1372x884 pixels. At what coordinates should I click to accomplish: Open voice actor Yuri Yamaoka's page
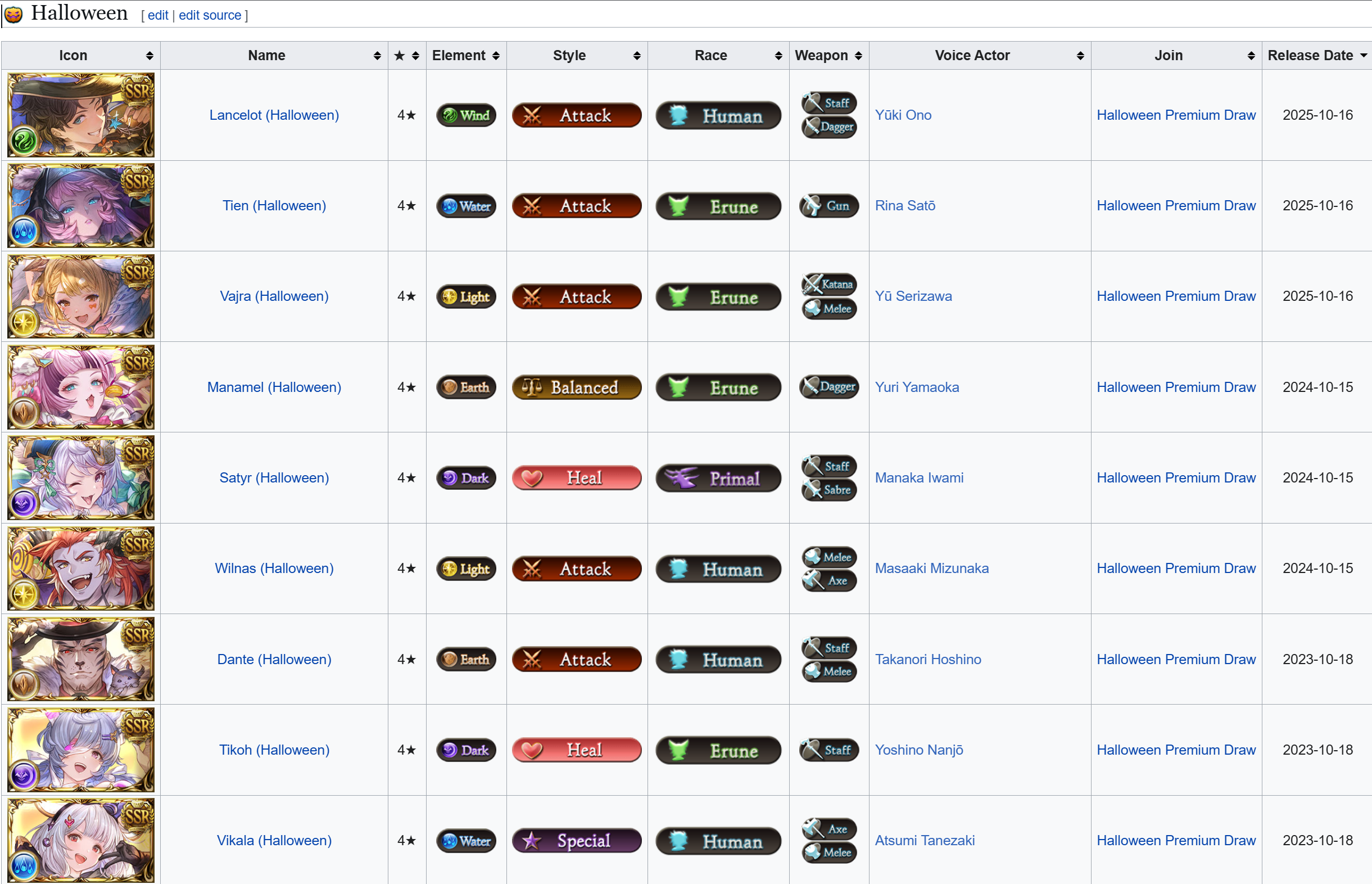pyautogui.click(x=917, y=387)
